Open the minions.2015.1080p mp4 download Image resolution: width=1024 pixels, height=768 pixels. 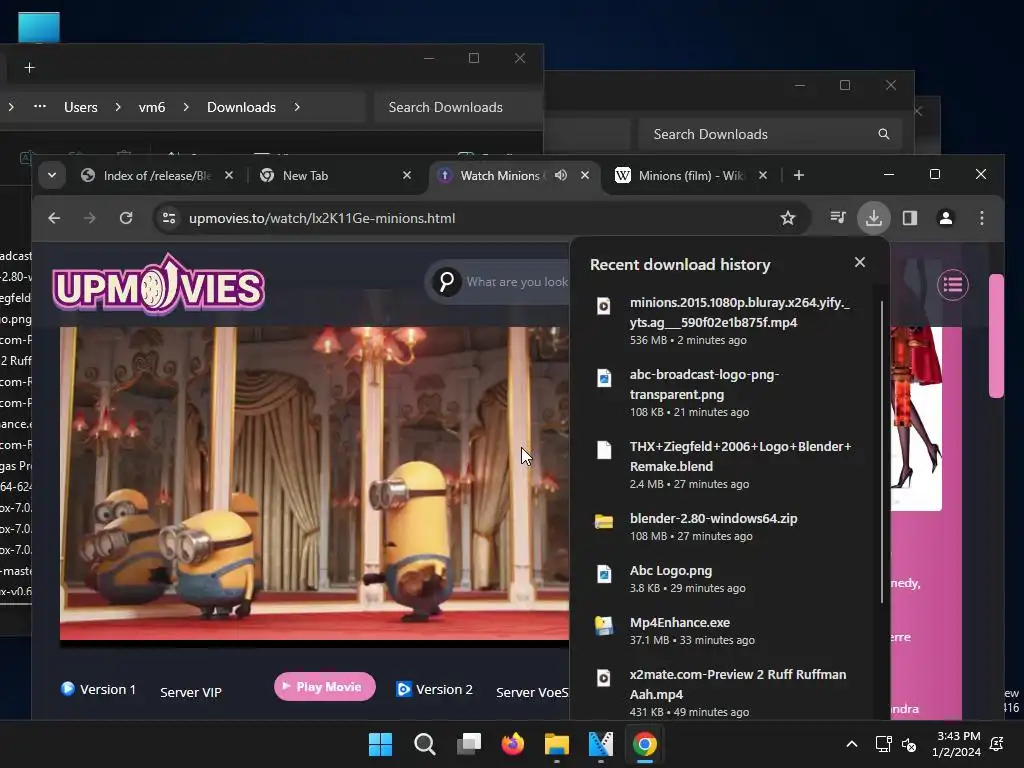coord(728,321)
